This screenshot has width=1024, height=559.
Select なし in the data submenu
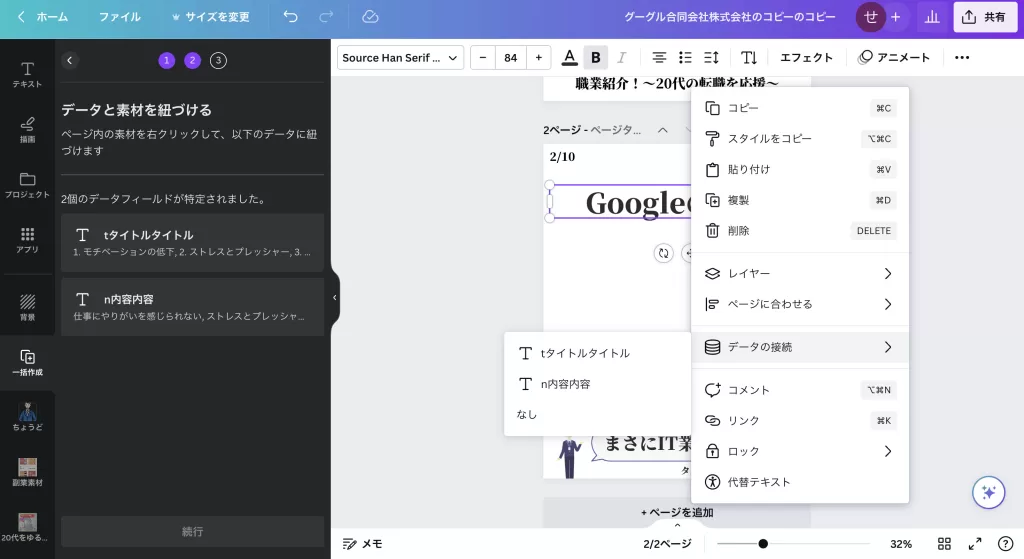(598, 414)
